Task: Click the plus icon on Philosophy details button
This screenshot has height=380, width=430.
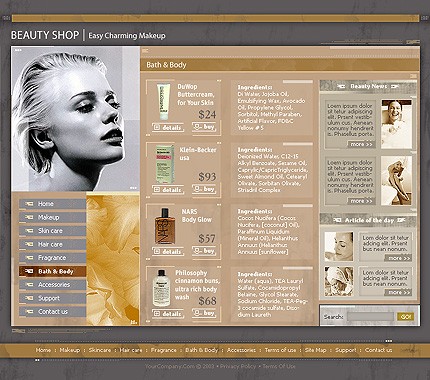Action: tap(157, 314)
